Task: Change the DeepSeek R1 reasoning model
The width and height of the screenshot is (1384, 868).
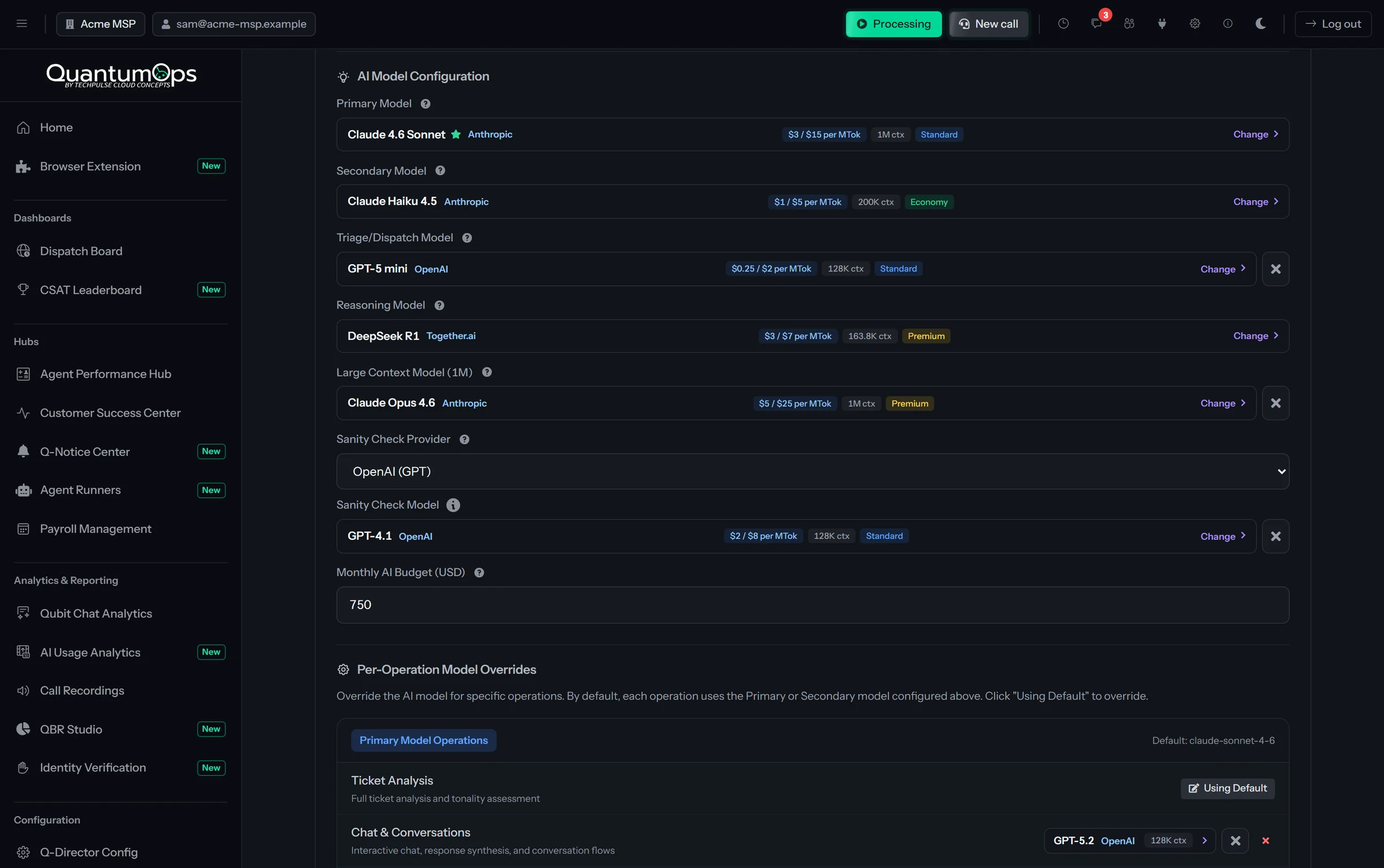Action: coord(1256,336)
